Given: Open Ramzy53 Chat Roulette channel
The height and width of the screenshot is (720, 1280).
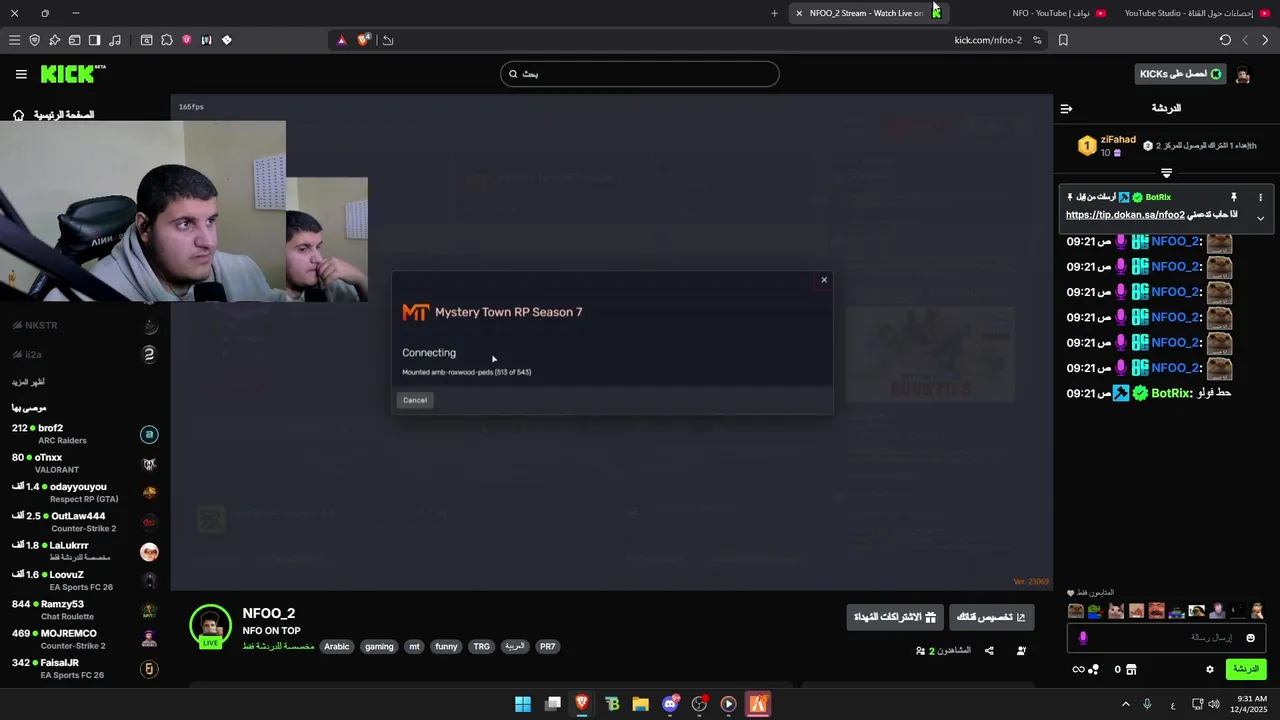Looking at the screenshot, I should click(85, 610).
